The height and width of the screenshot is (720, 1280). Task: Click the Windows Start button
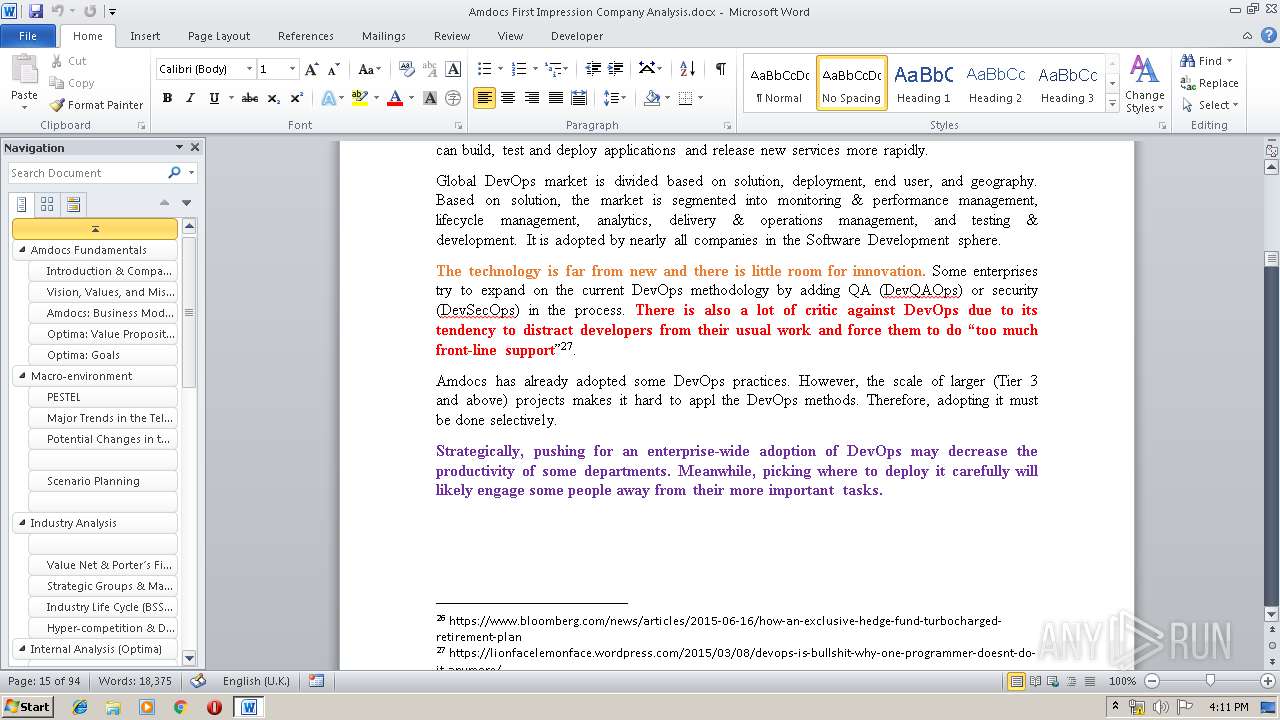point(27,706)
